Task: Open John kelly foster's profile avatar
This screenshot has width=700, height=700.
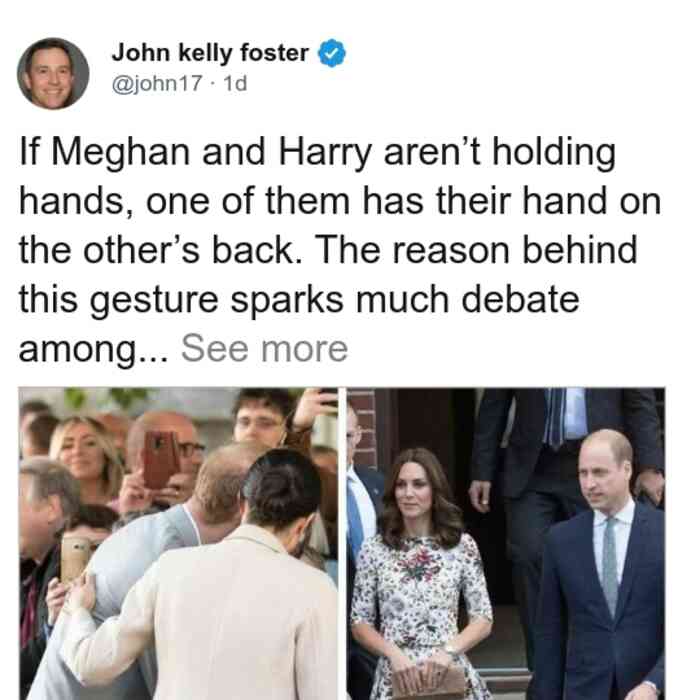Action: 53,74
